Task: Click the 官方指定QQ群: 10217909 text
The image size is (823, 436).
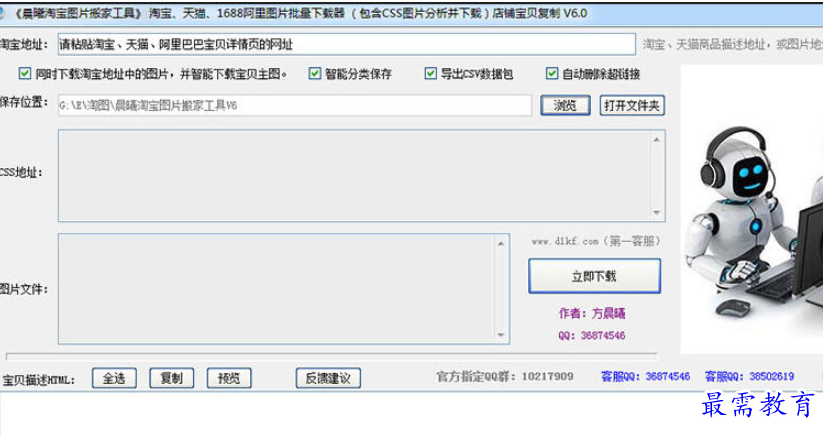Action: coord(505,376)
